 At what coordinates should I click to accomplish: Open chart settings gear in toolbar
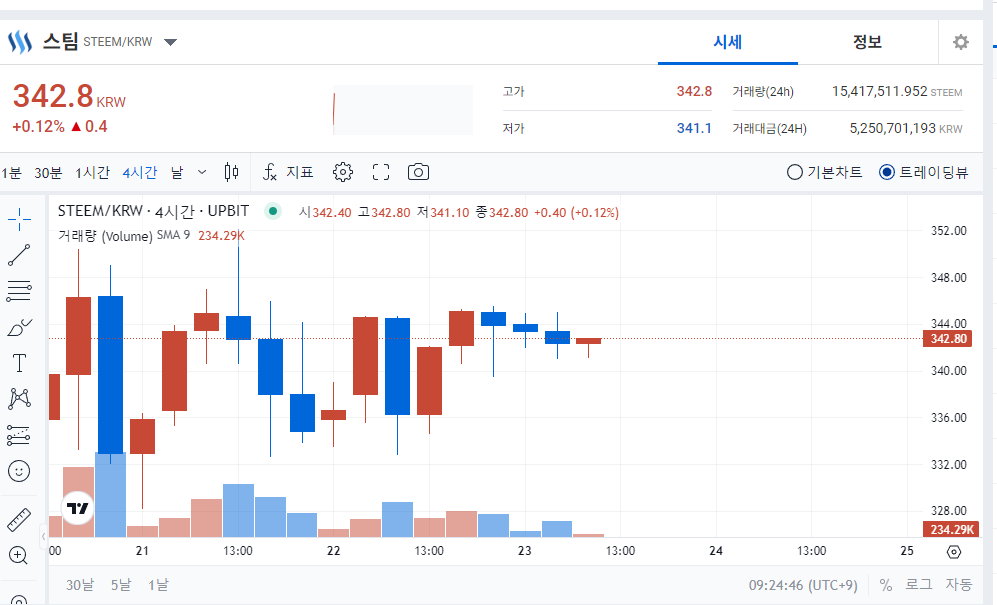[343, 172]
